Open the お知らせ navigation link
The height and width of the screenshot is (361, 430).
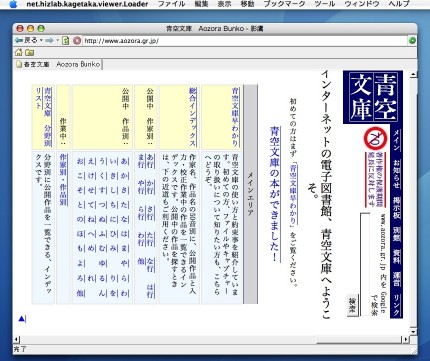click(x=396, y=174)
